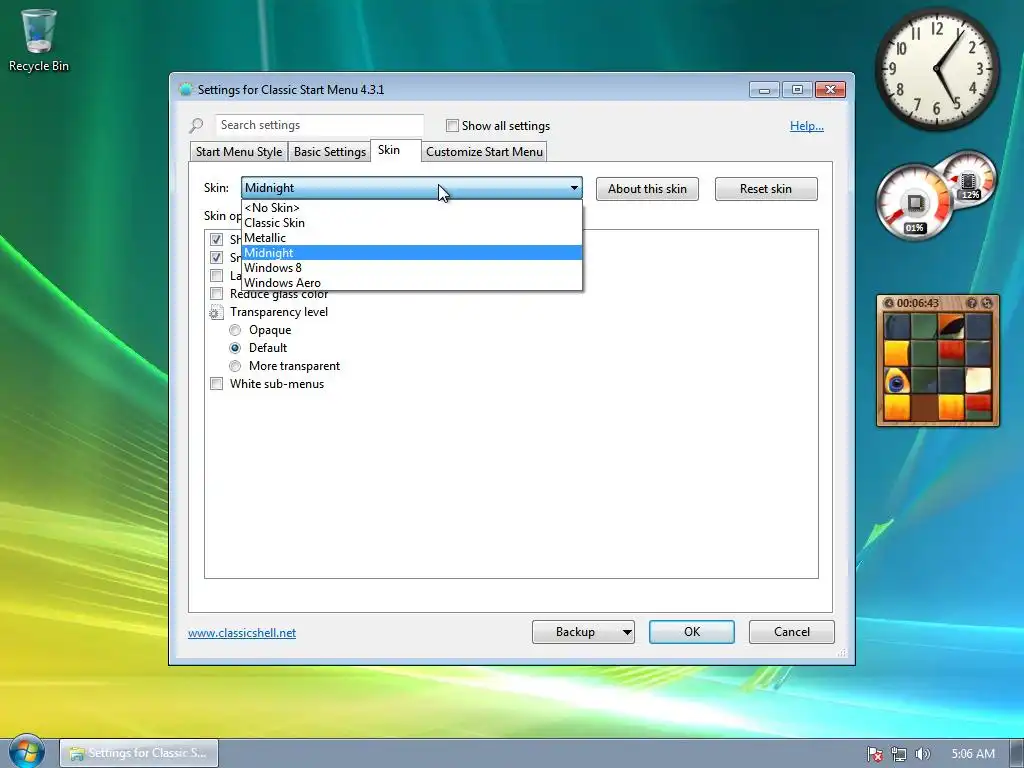This screenshot has width=1024, height=768.
Task: Switch to the Customize Start Menu tab
Action: [484, 152]
